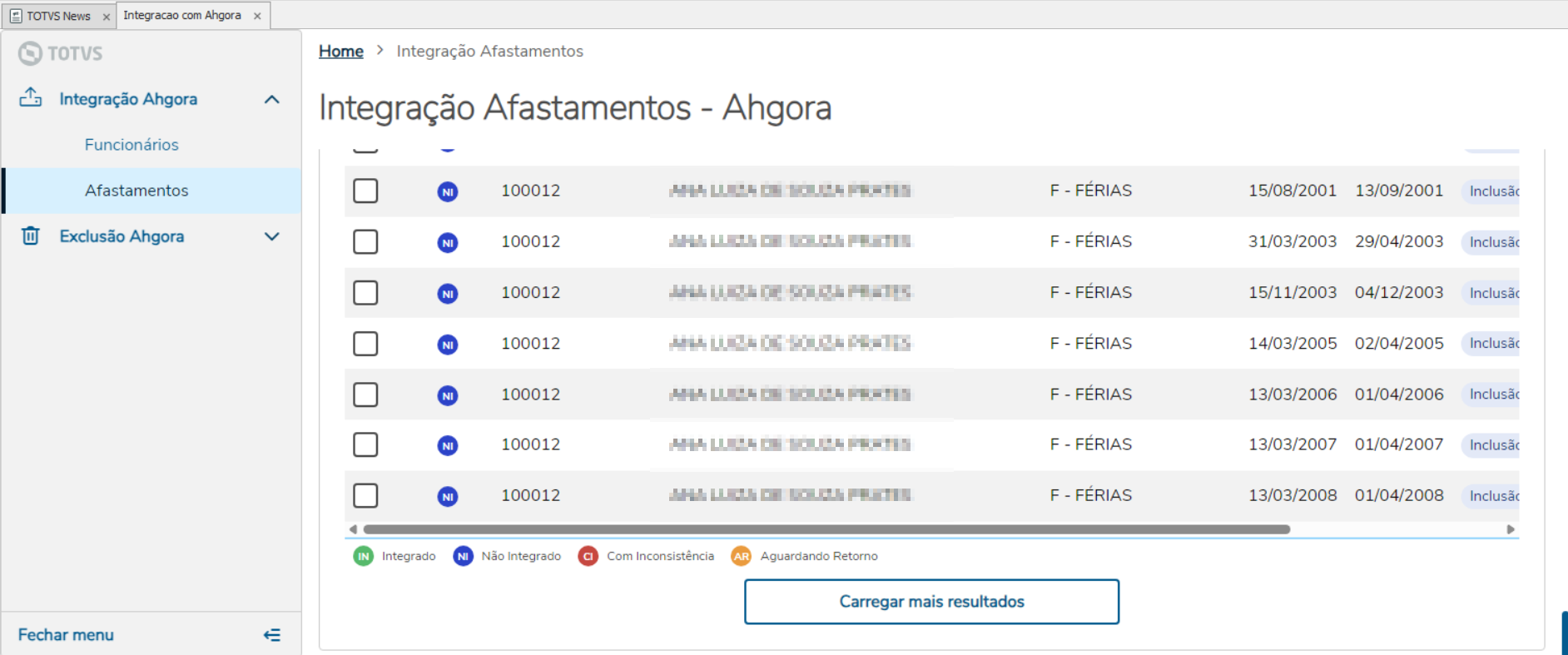Select Integração Ahgora menu label
This screenshot has width=1568, height=655.
coord(128,99)
